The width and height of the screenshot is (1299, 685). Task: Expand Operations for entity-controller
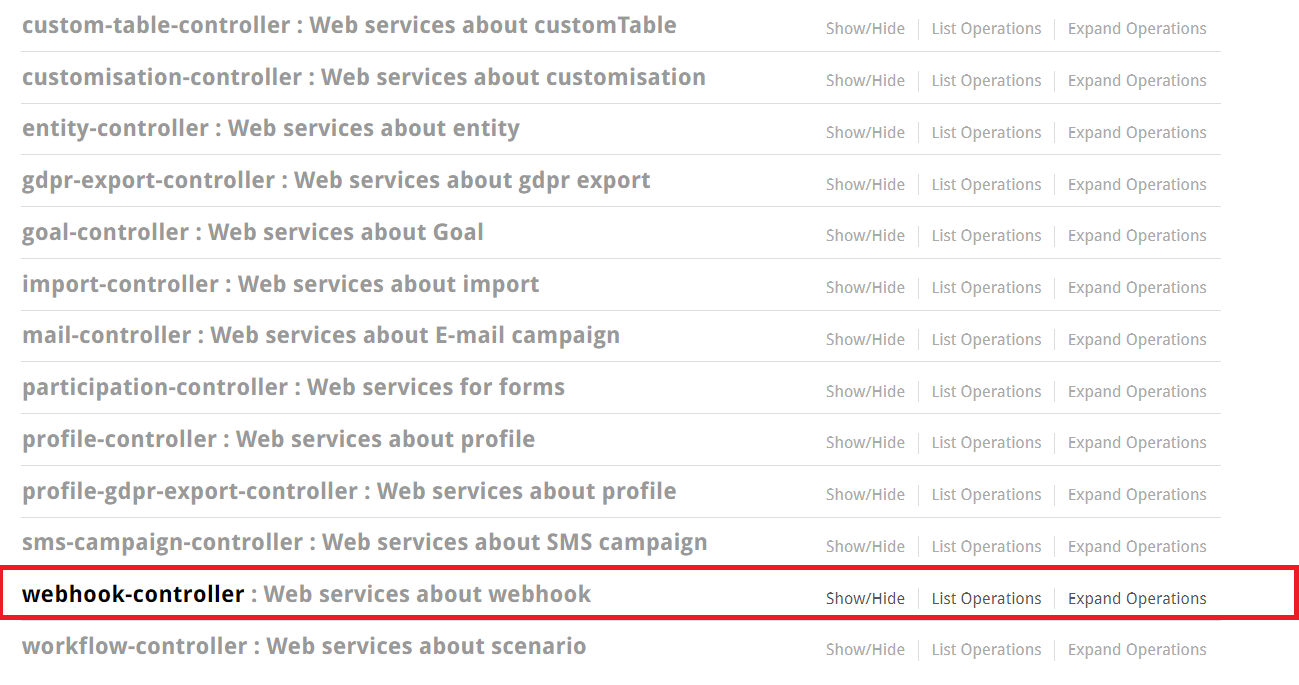click(x=1137, y=133)
